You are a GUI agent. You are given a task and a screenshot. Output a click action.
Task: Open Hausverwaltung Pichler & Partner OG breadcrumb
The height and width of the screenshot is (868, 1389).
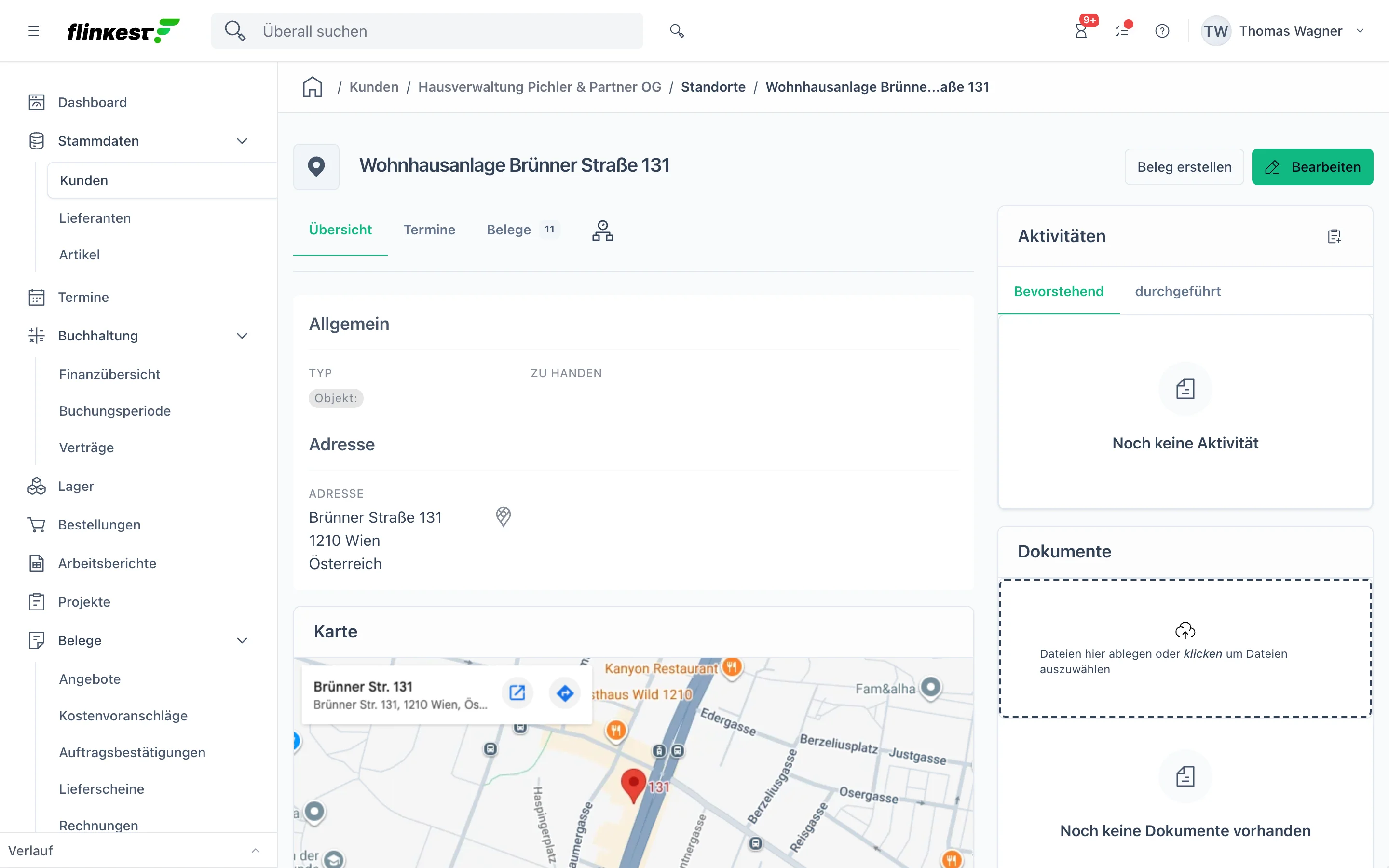[540, 87]
